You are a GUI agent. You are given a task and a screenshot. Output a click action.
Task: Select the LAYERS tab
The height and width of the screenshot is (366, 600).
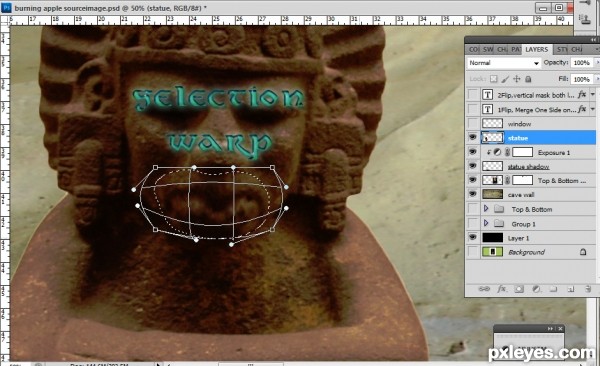(x=536, y=49)
